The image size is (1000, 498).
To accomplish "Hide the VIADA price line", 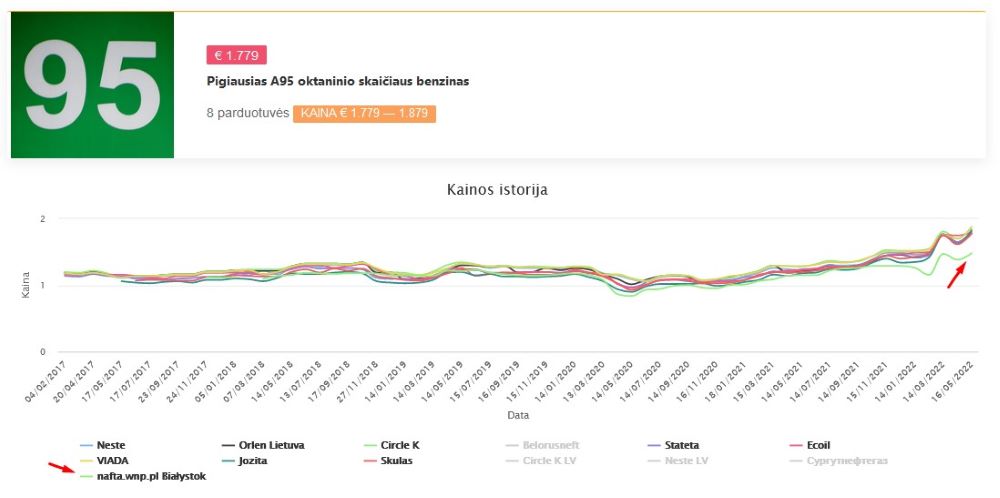I will (102, 460).
